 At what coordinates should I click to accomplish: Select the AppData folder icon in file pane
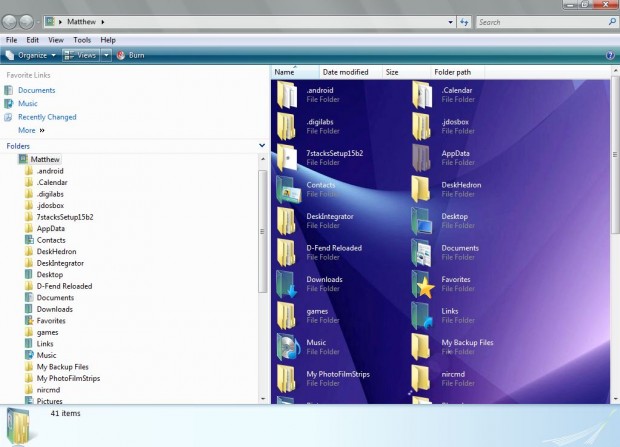[421, 158]
